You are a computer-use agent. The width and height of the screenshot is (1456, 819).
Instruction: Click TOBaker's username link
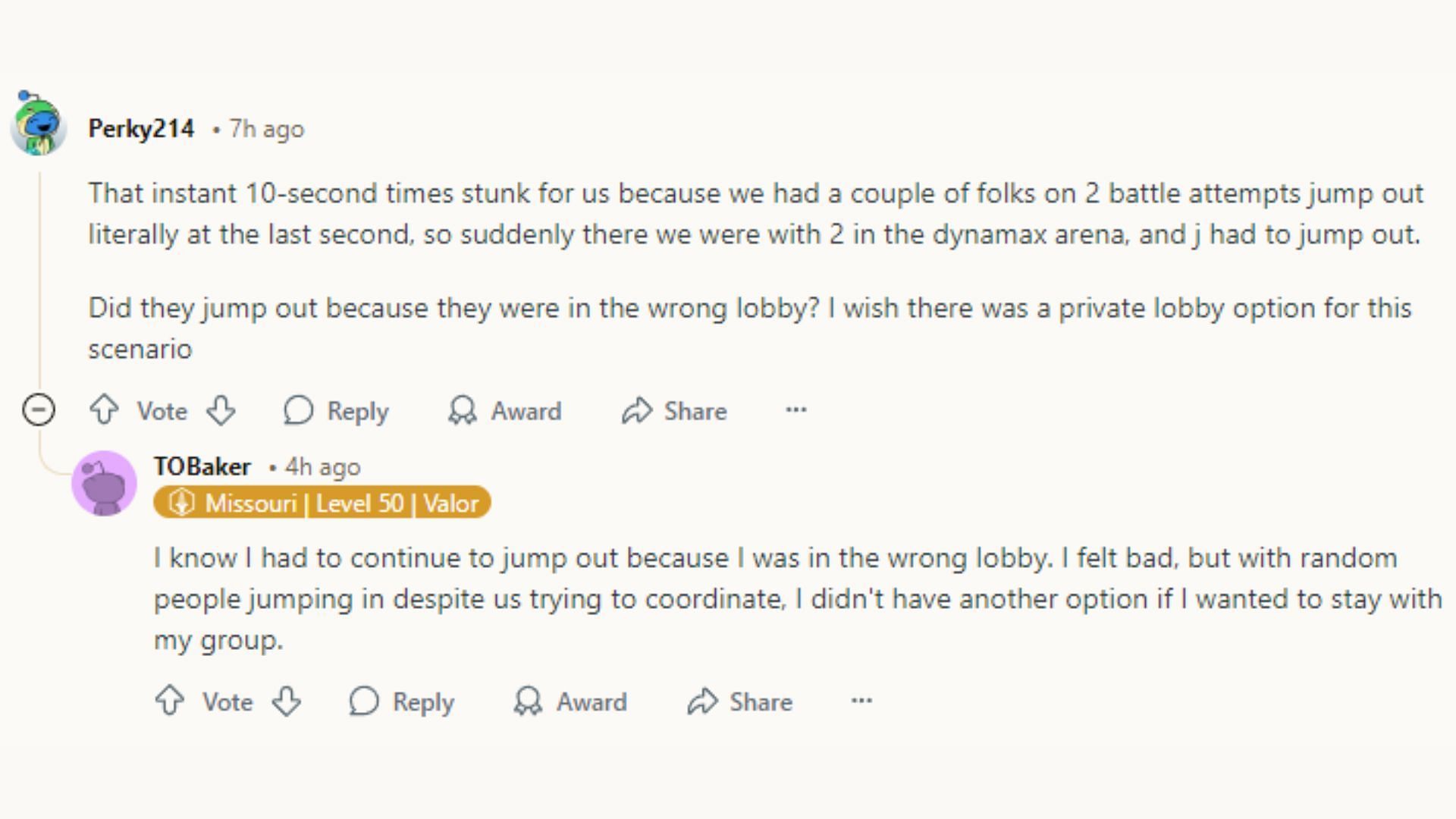(x=203, y=466)
